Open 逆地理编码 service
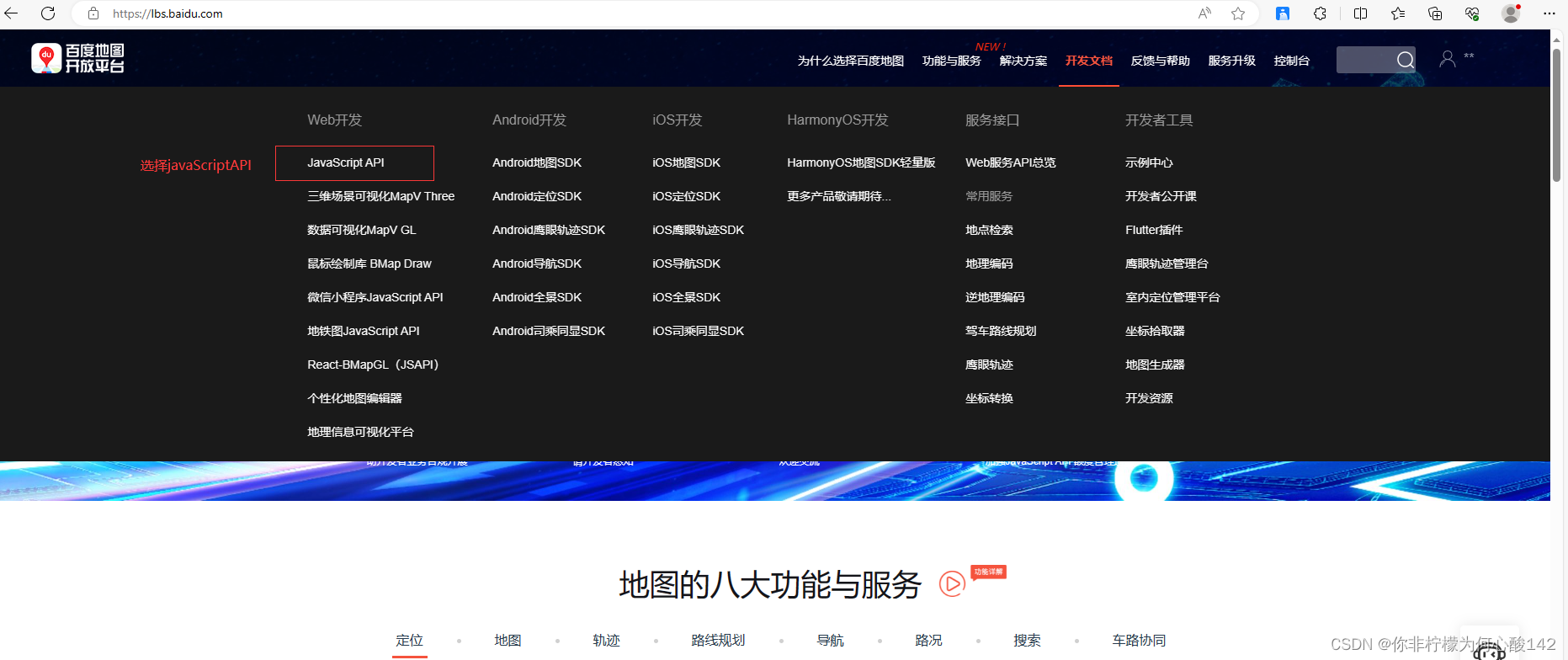Viewport: 1568px width, 660px height. [995, 297]
